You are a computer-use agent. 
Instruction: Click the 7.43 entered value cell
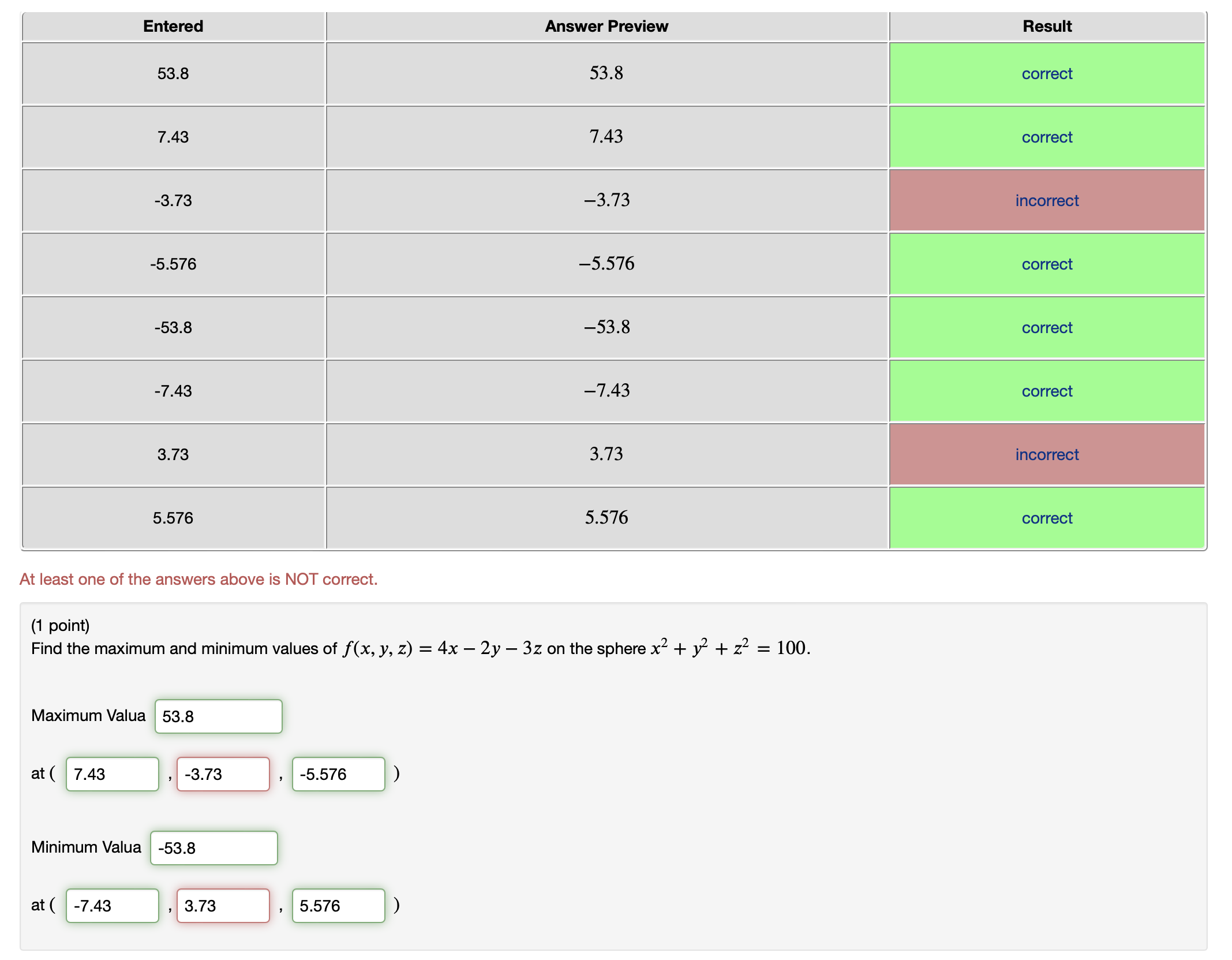coord(173,137)
